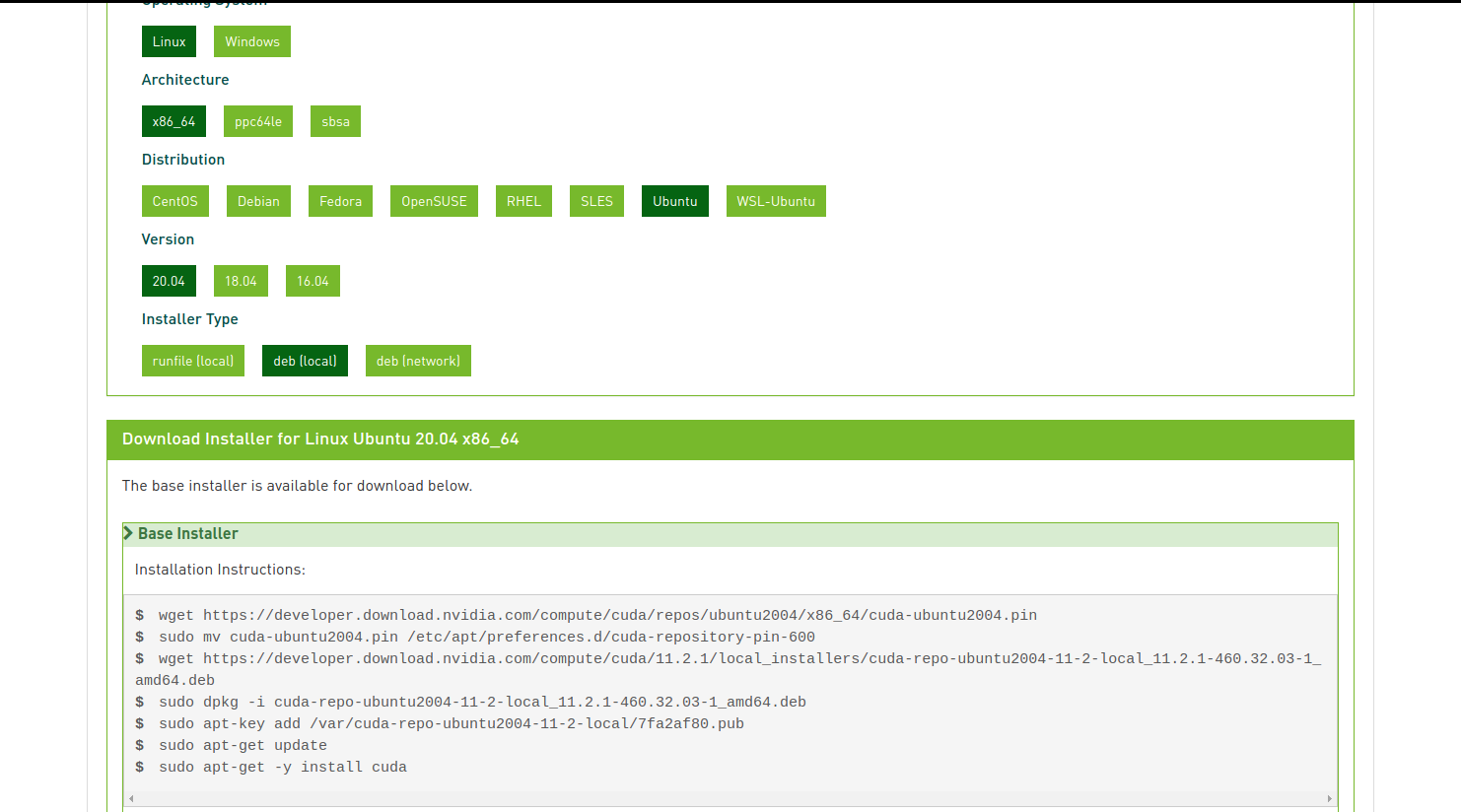Choose deb (network) installer type
This screenshot has width=1461, height=812.
pyautogui.click(x=418, y=361)
